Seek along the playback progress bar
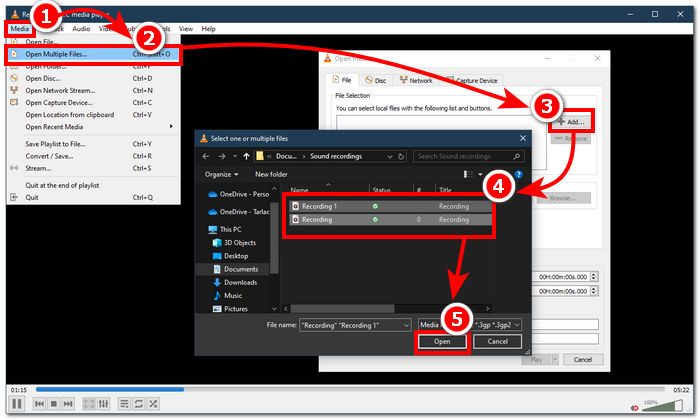700x420 pixels. (x=352, y=390)
